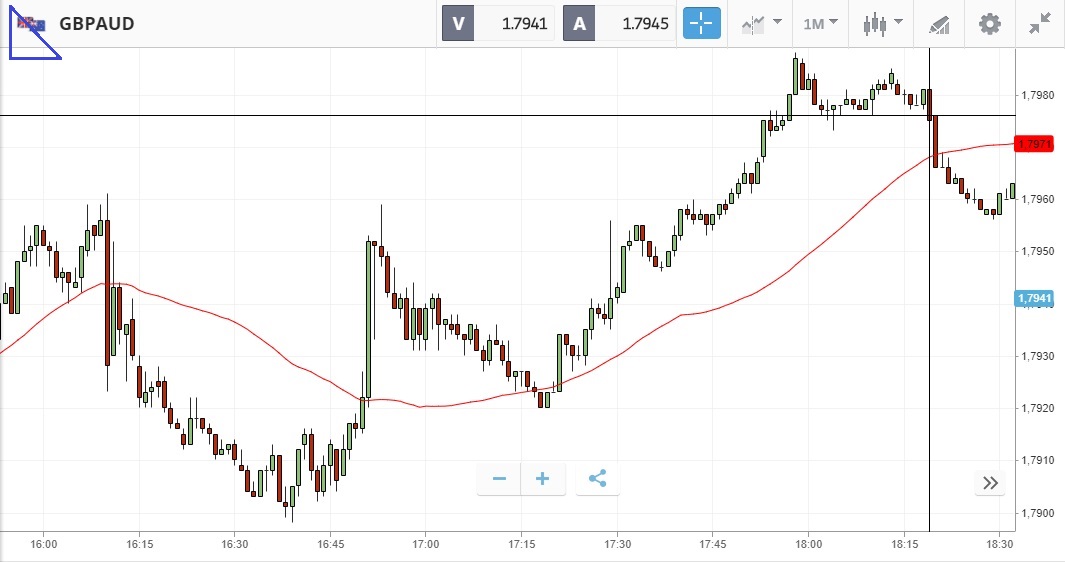Toggle the crosshair cursor button
Image resolution: width=1065 pixels, height=562 pixels.
pyautogui.click(x=702, y=23)
